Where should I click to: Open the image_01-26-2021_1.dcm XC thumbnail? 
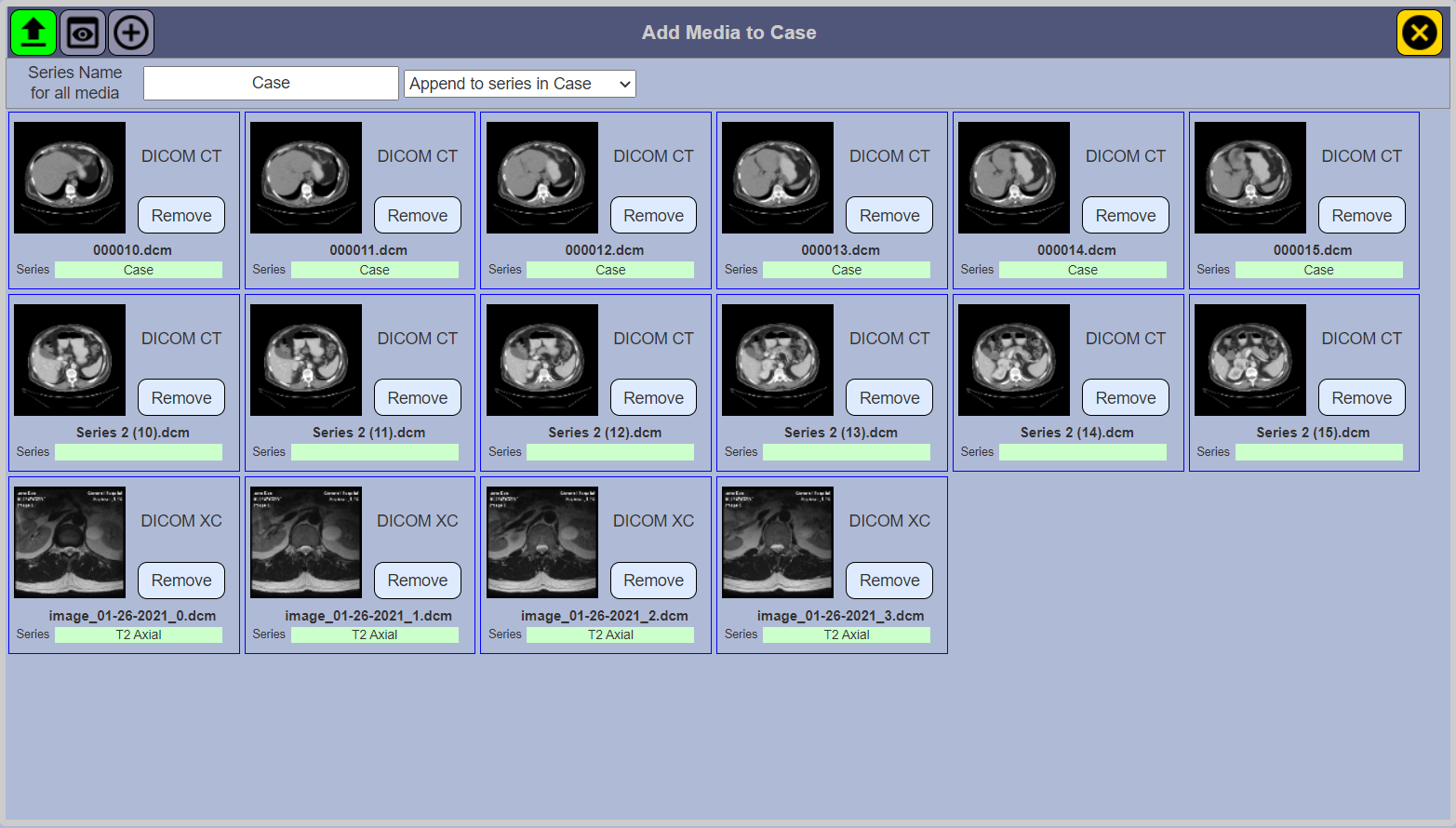point(305,541)
